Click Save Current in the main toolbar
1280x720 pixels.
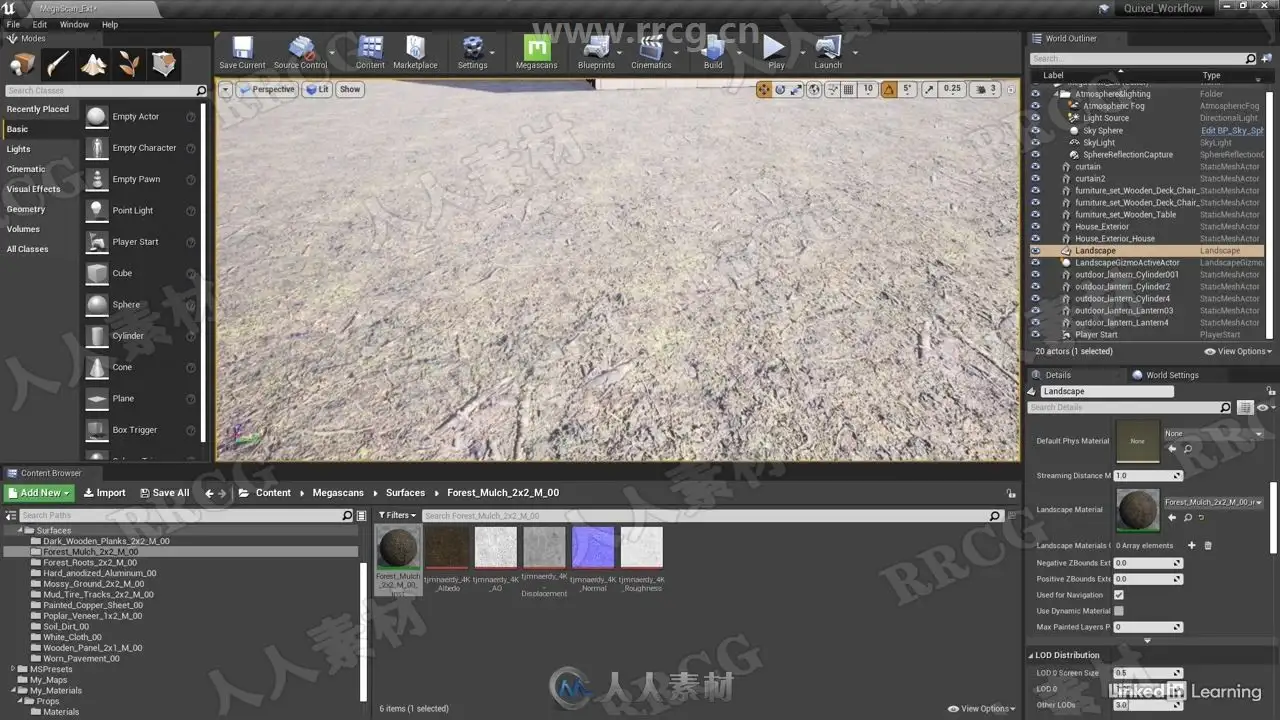(242, 52)
